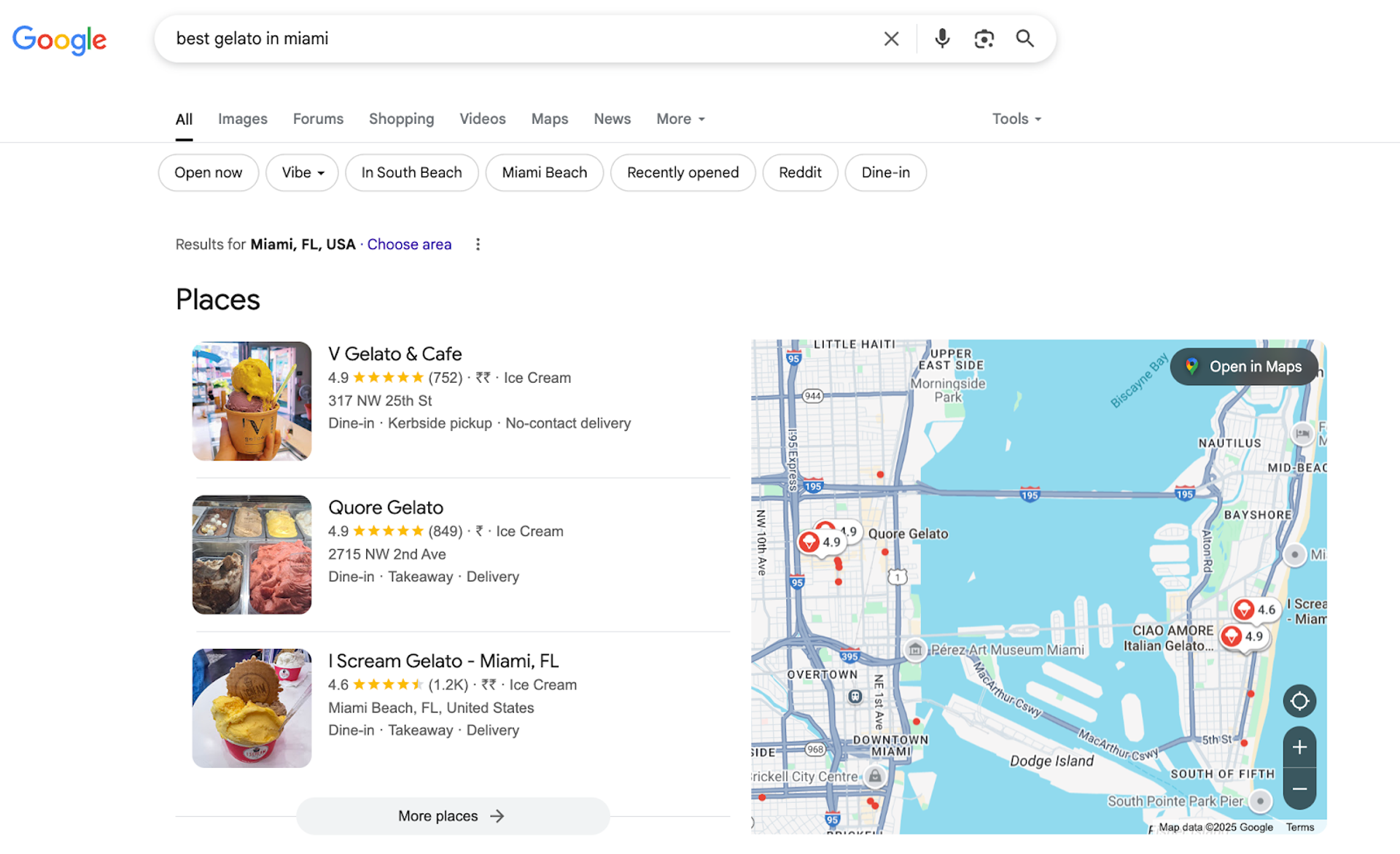The image size is (1400, 854).
Task: Open the Maps tab
Action: [x=549, y=119]
